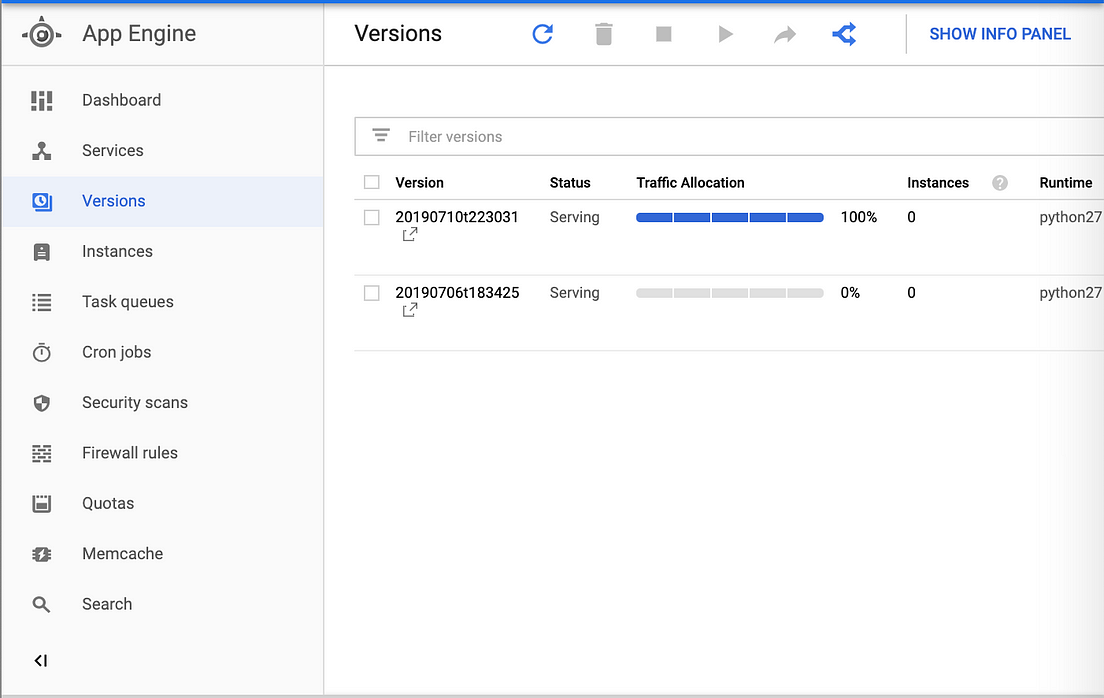The width and height of the screenshot is (1104, 698).
Task: Click Serving status of 20190706t183425
Action: tap(575, 292)
